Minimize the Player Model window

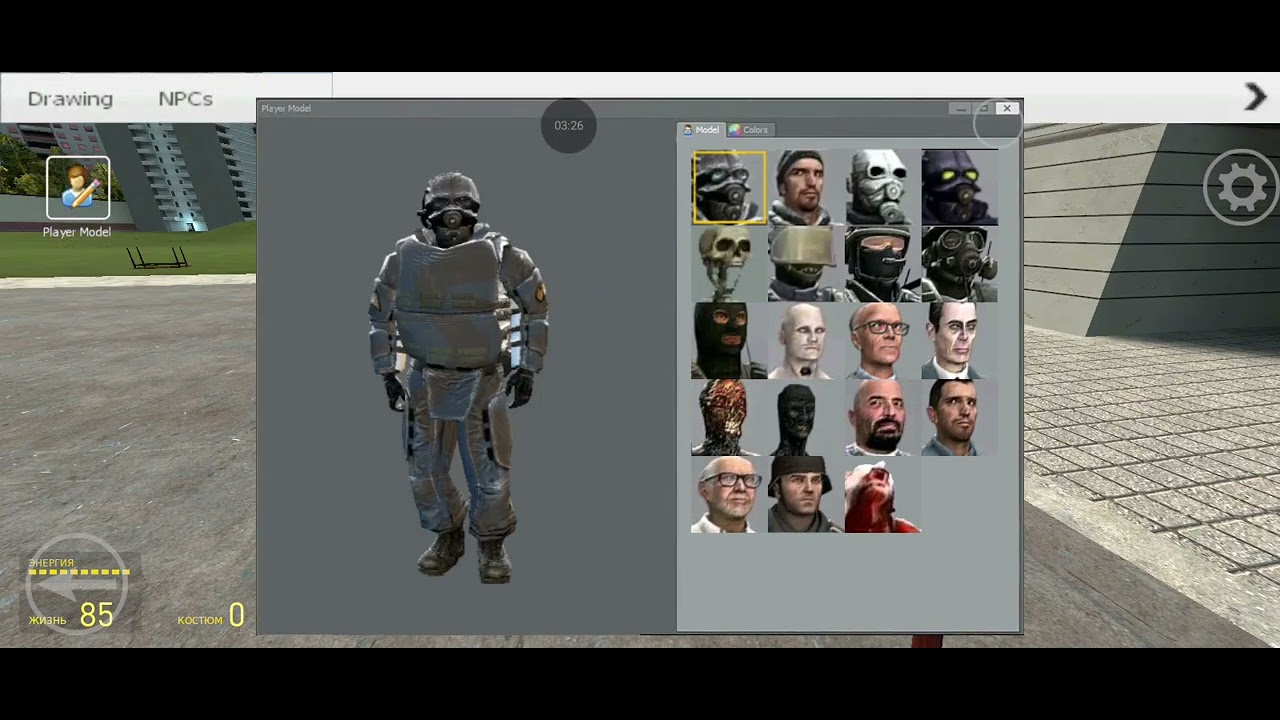pos(961,108)
